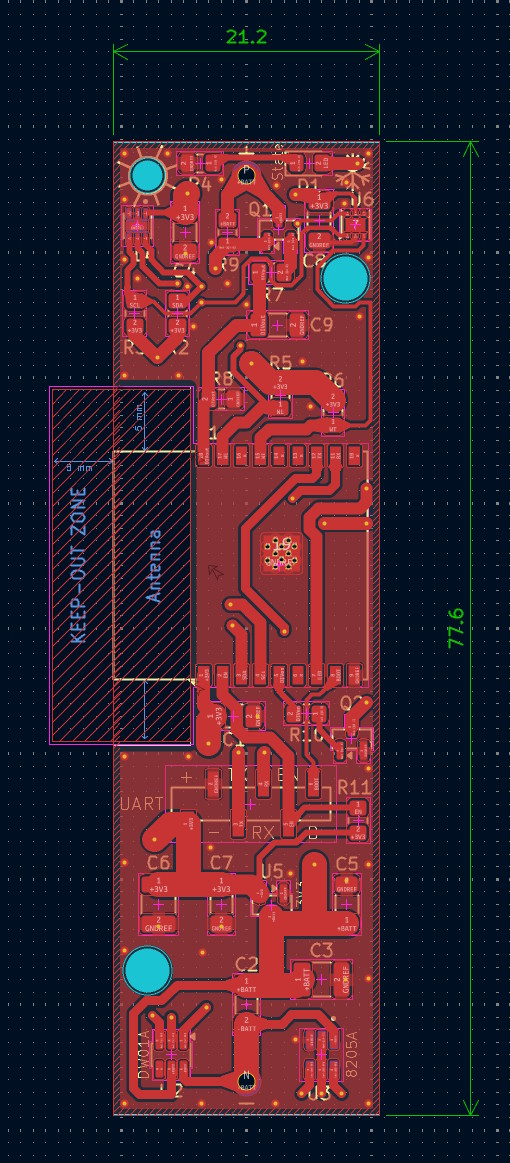Click the C5 +BATT pad
Viewport: 510px width, 1163px height.
tap(347, 924)
